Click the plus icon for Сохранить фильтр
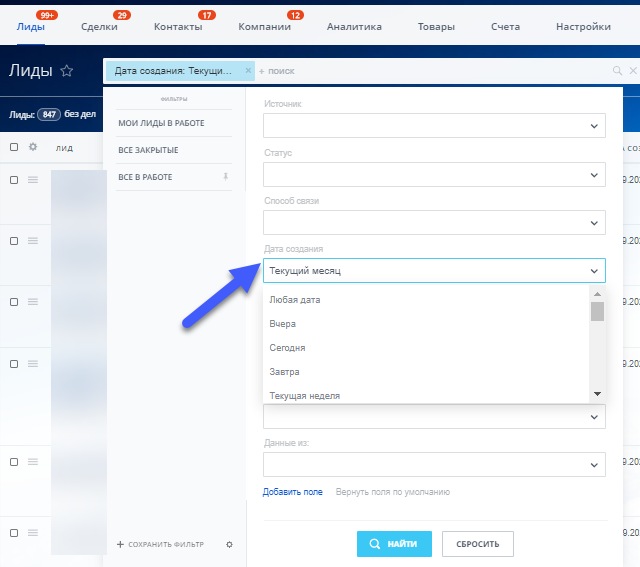Image resolution: width=640 pixels, height=567 pixels. (x=120, y=544)
